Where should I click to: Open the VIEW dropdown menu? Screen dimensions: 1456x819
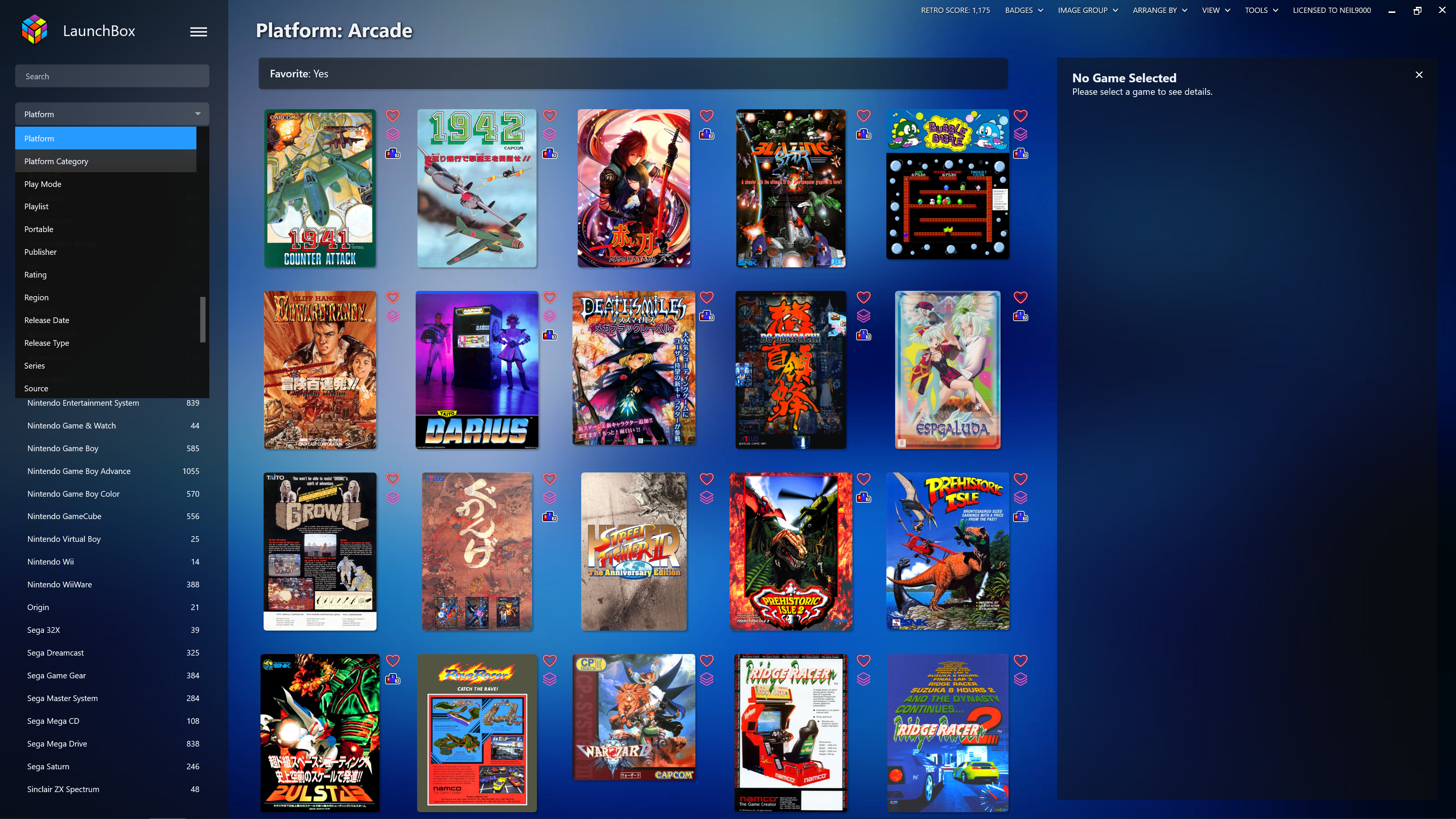pos(1216,10)
